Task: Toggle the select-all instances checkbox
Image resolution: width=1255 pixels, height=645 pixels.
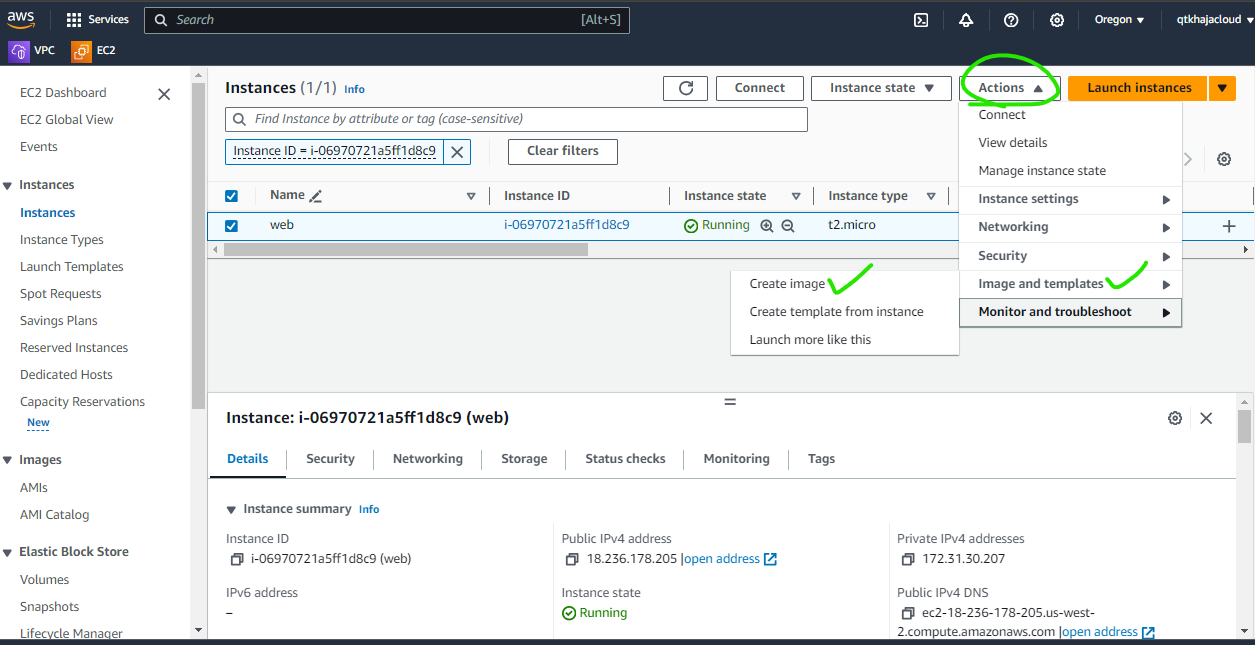Action: (232, 195)
